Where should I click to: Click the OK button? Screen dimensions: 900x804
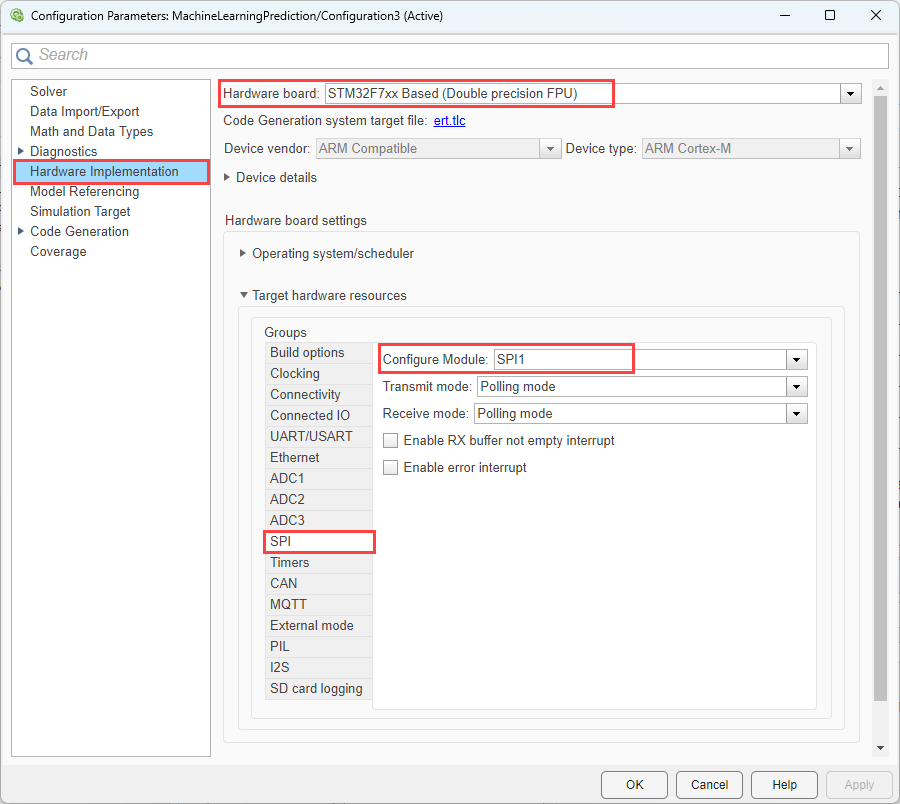click(x=634, y=785)
